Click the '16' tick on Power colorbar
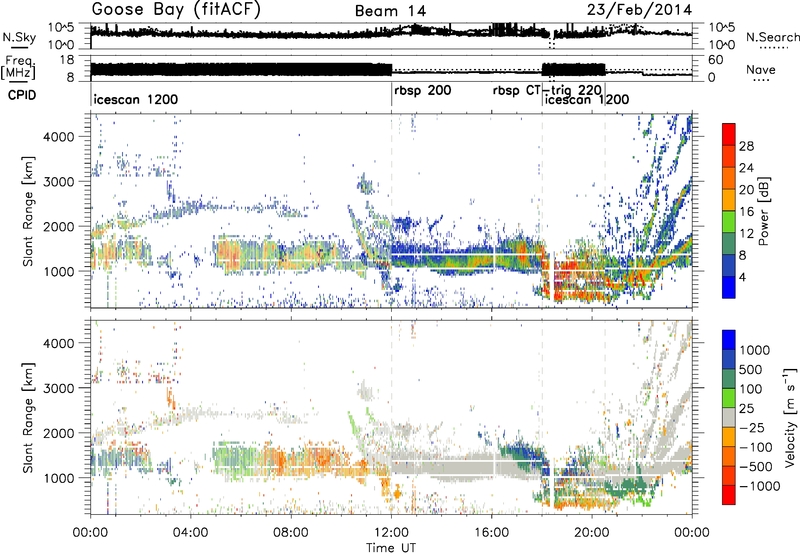The image size is (800, 554). 746,212
